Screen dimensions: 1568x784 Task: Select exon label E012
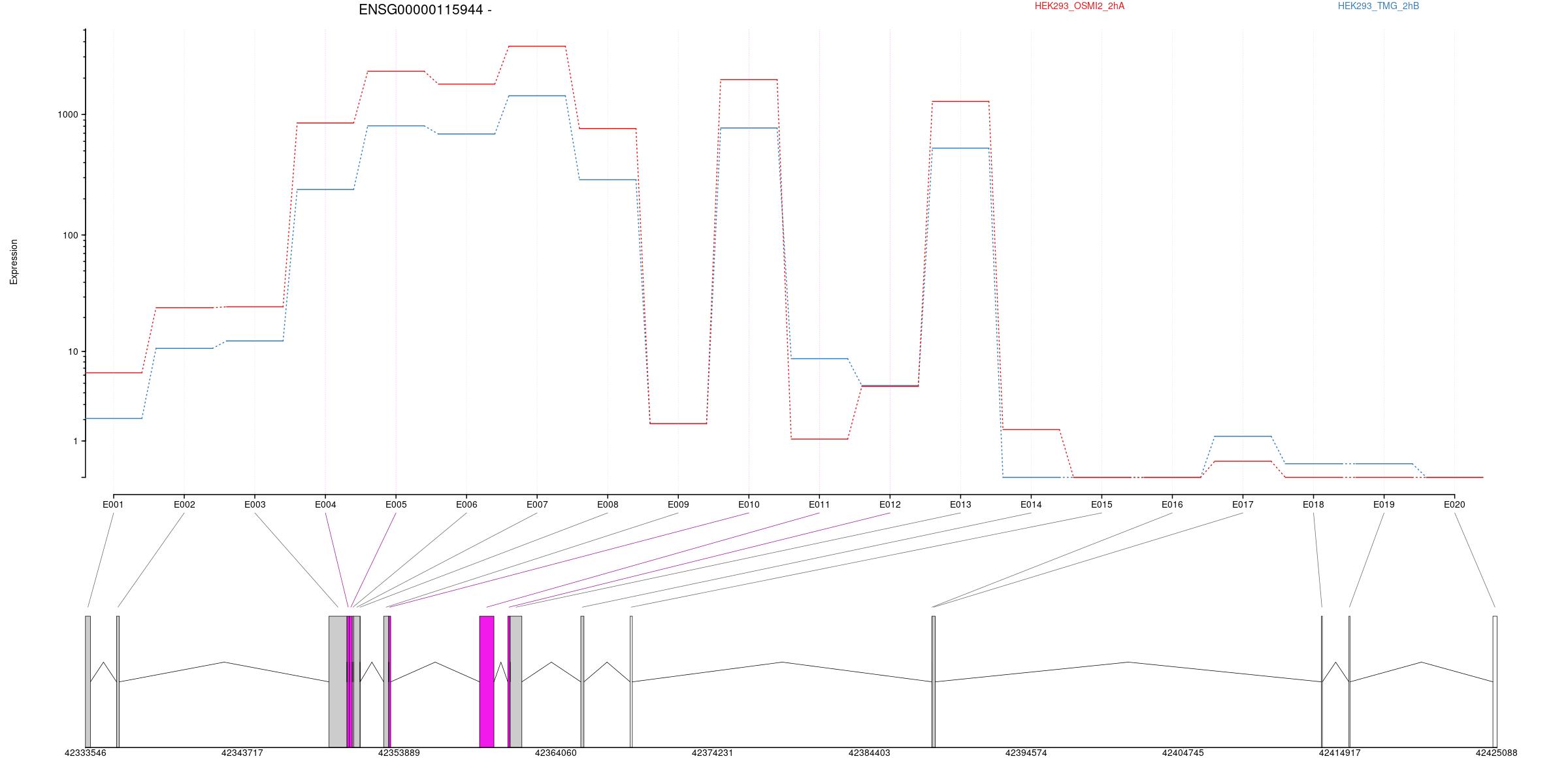(x=890, y=504)
